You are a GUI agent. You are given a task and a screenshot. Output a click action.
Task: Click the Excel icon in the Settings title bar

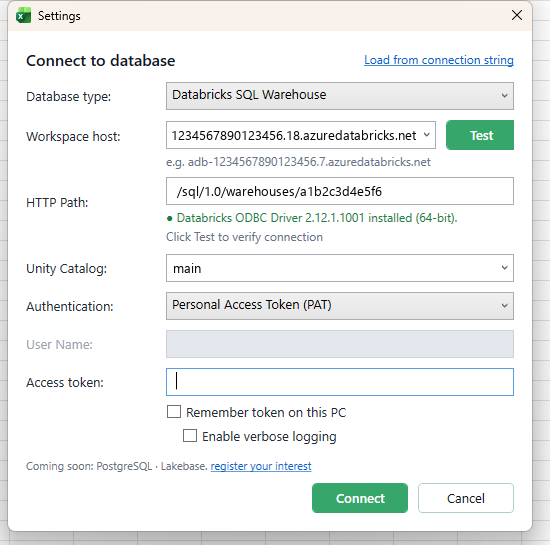point(24,16)
